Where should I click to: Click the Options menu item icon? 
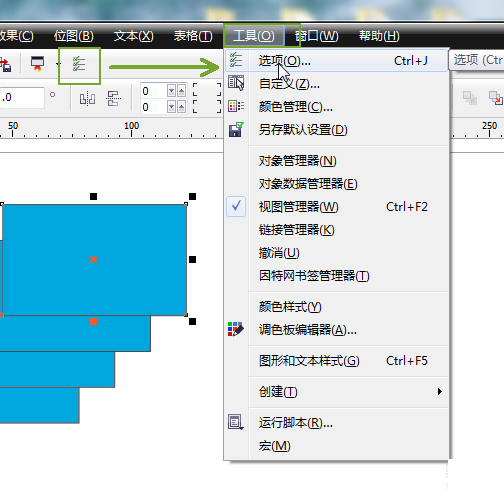236,60
